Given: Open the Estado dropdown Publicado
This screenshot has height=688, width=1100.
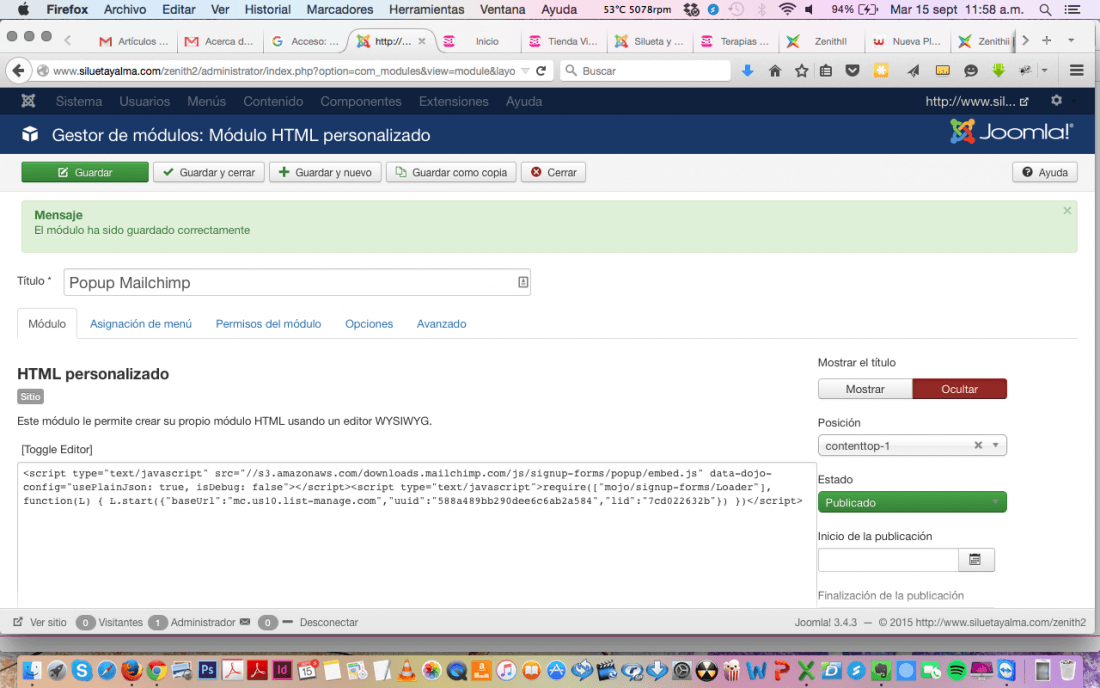Looking at the screenshot, I should pos(912,502).
